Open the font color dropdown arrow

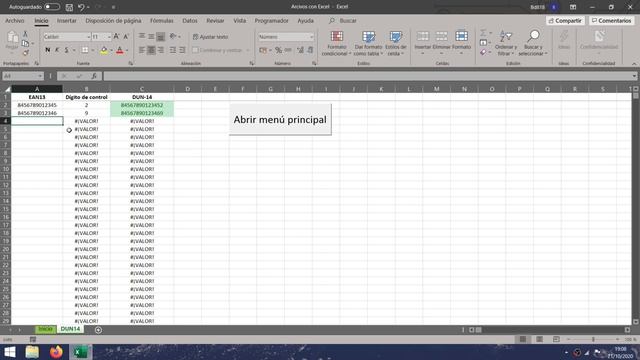[x=127, y=50]
